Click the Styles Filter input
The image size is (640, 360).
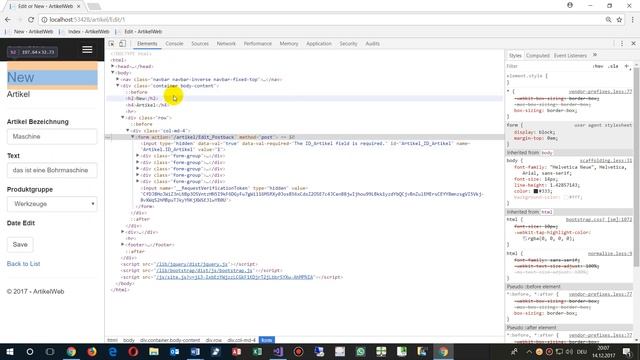[x=547, y=66]
